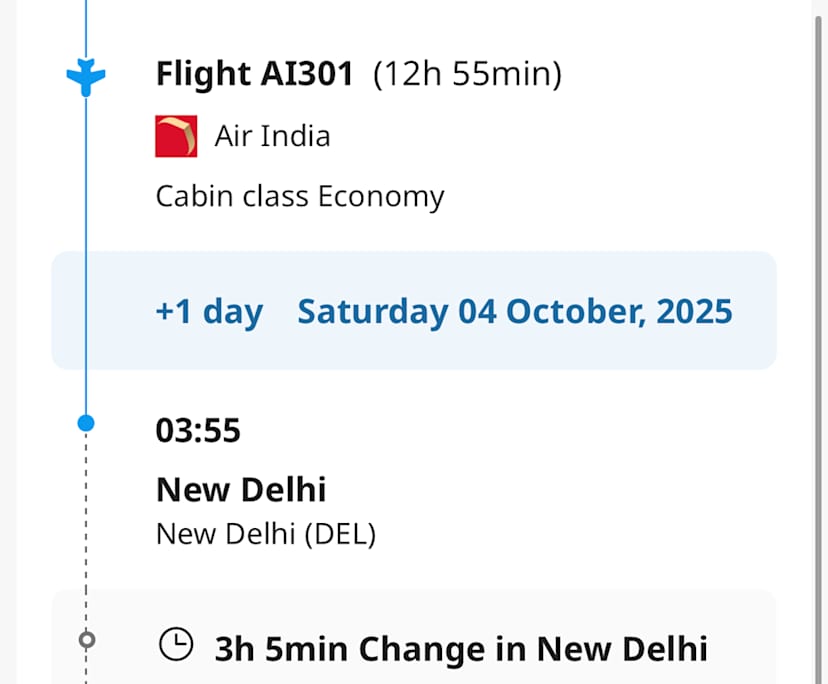Click the +1 day indicator
Viewport: 828px width, 684px height.
point(209,311)
